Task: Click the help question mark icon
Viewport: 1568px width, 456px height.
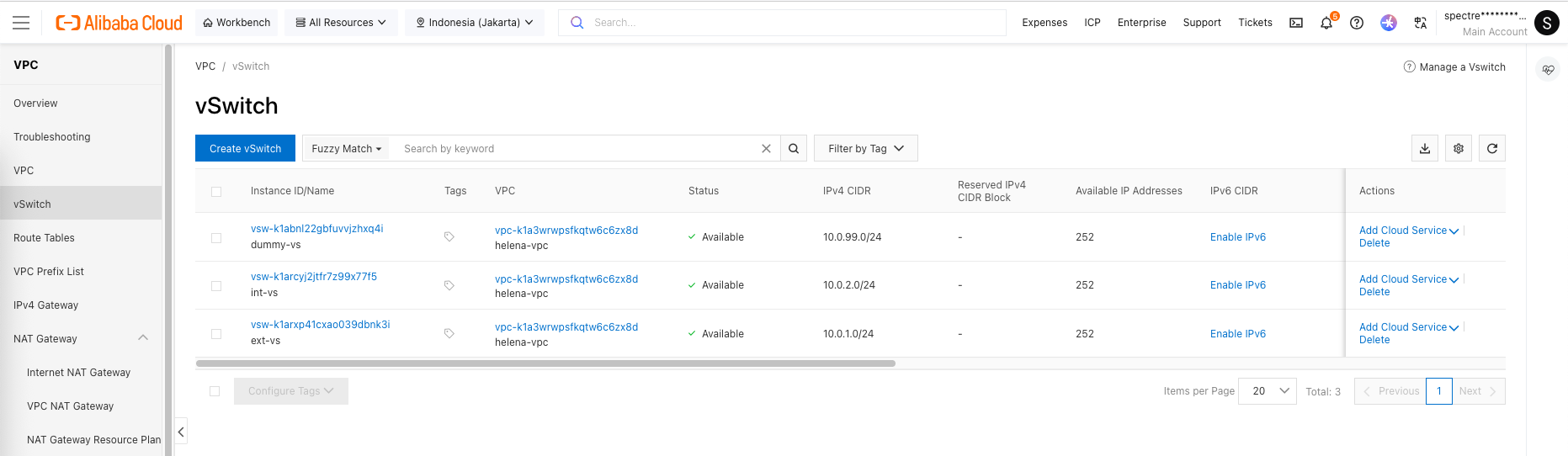Action: click(x=1357, y=23)
